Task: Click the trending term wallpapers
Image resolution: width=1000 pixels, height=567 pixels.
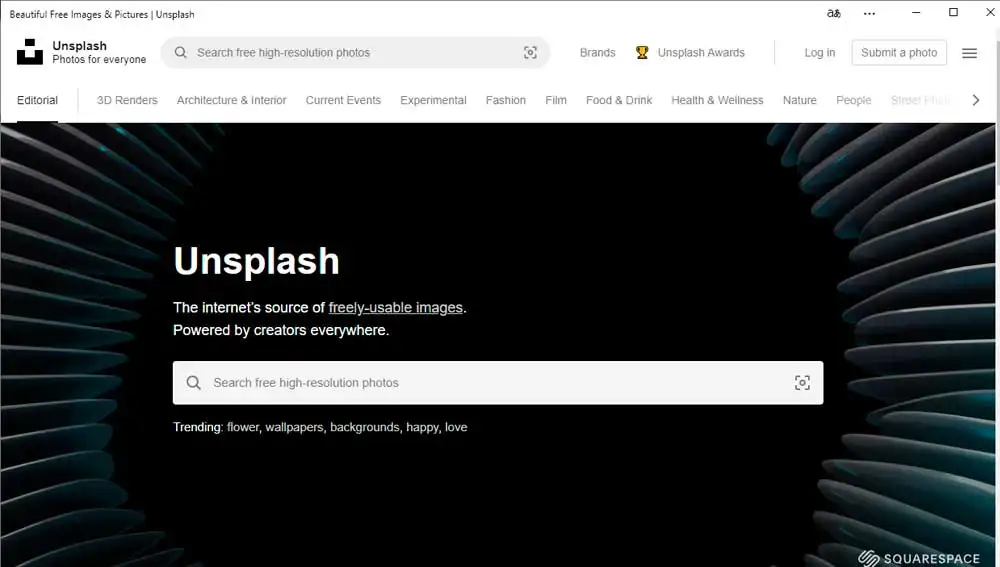Action: [294, 427]
